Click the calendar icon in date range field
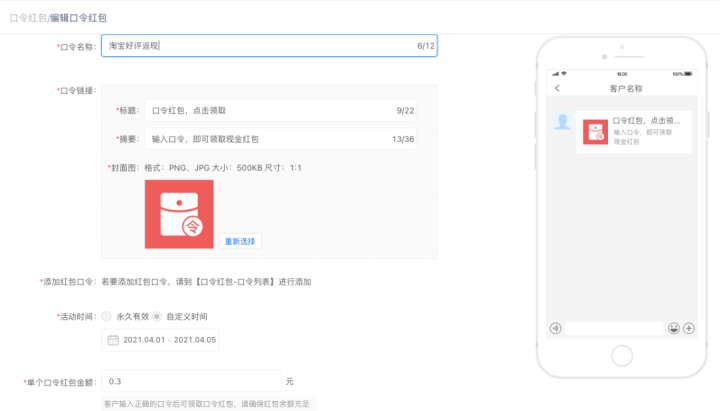The height and width of the screenshot is (411, 720). pyautogui.click(x=113, y=340)
